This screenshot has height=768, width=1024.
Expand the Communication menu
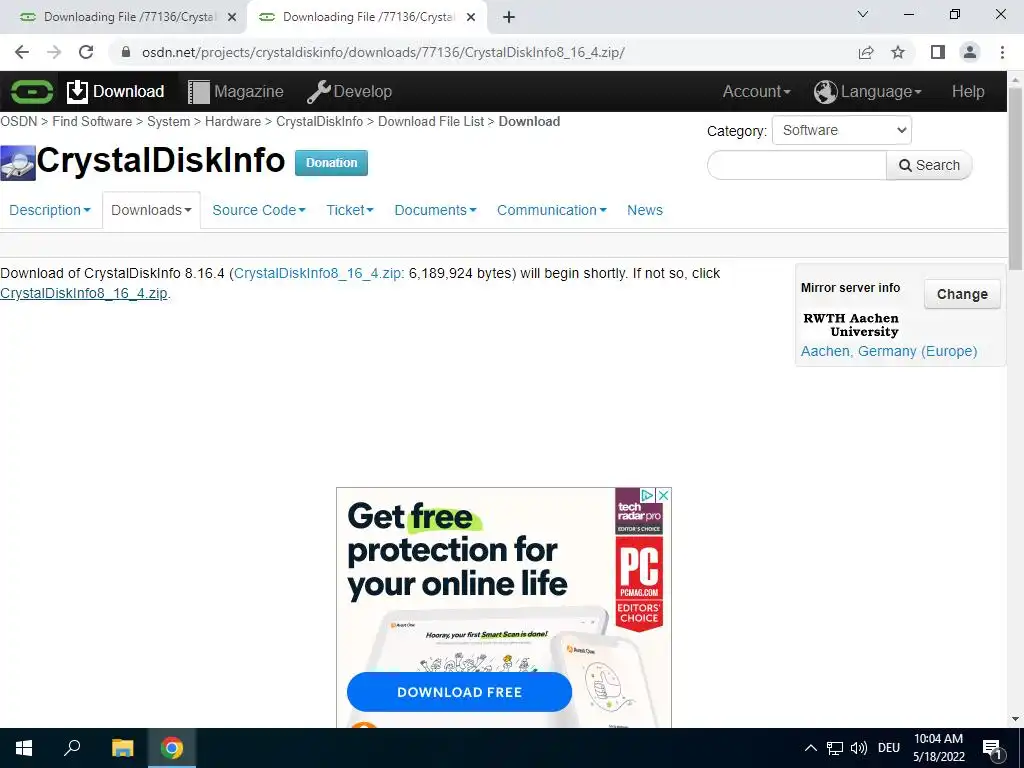coord(552,210)
